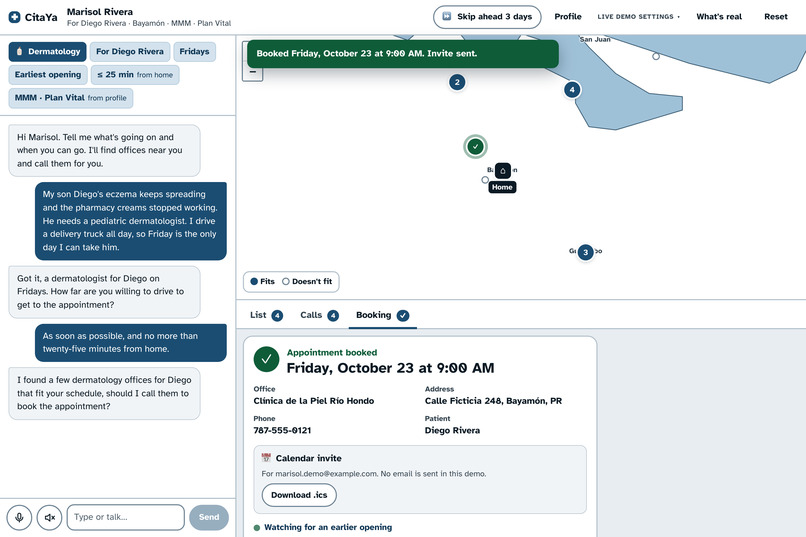The image size is (806, 537).
Task: Click the ≤ 25 min from home chip
Action: pos(135,75)
